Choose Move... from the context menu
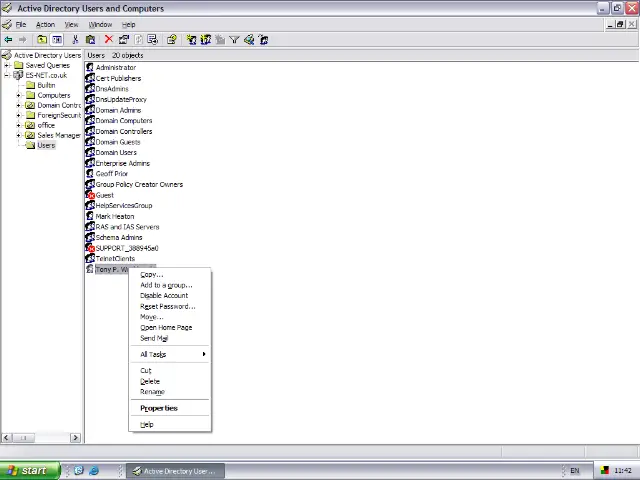Viewport: 640px width, 480px height. [x=170, y=317]
